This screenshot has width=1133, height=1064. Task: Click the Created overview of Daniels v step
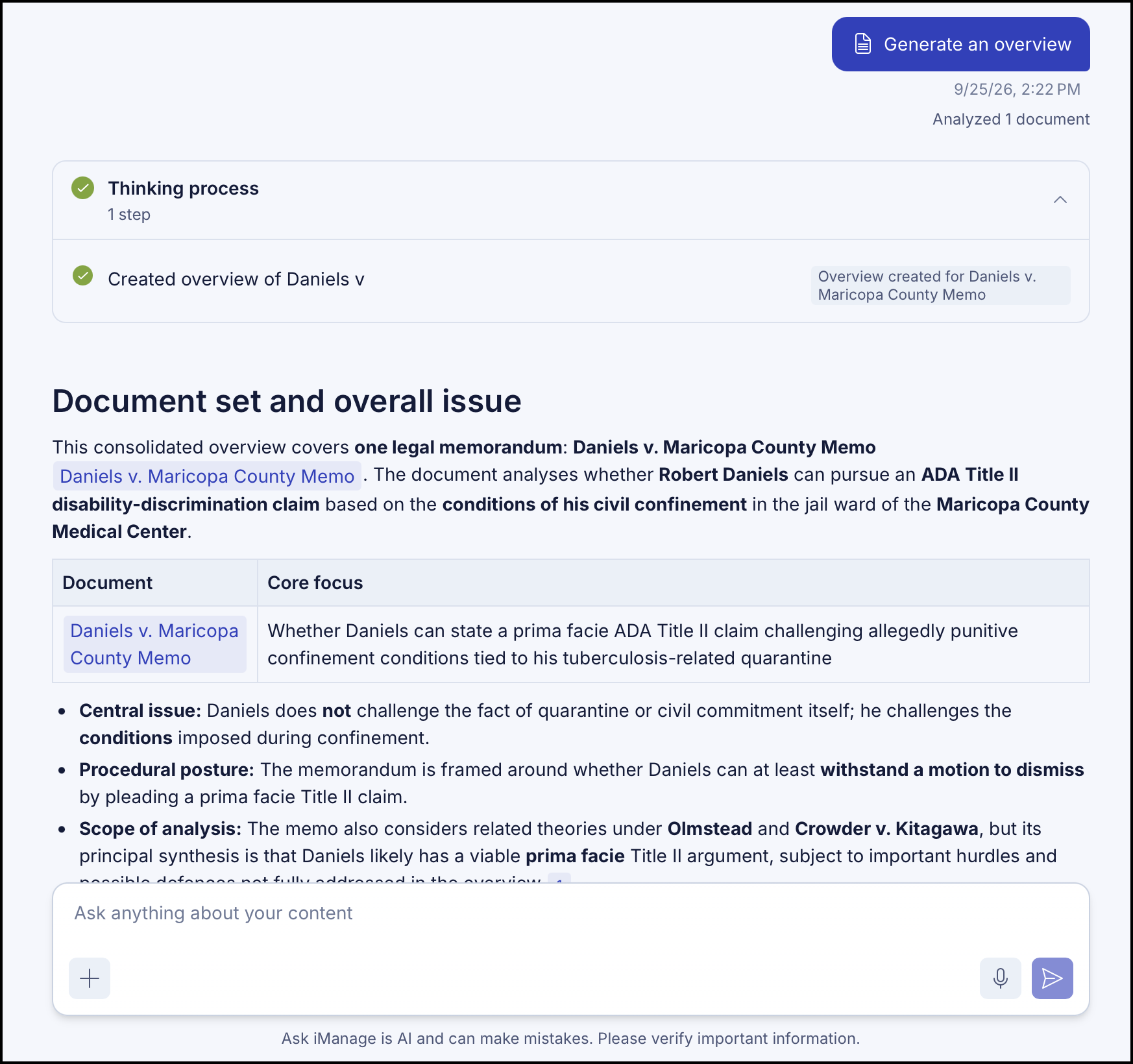click(x=236, y=279)
